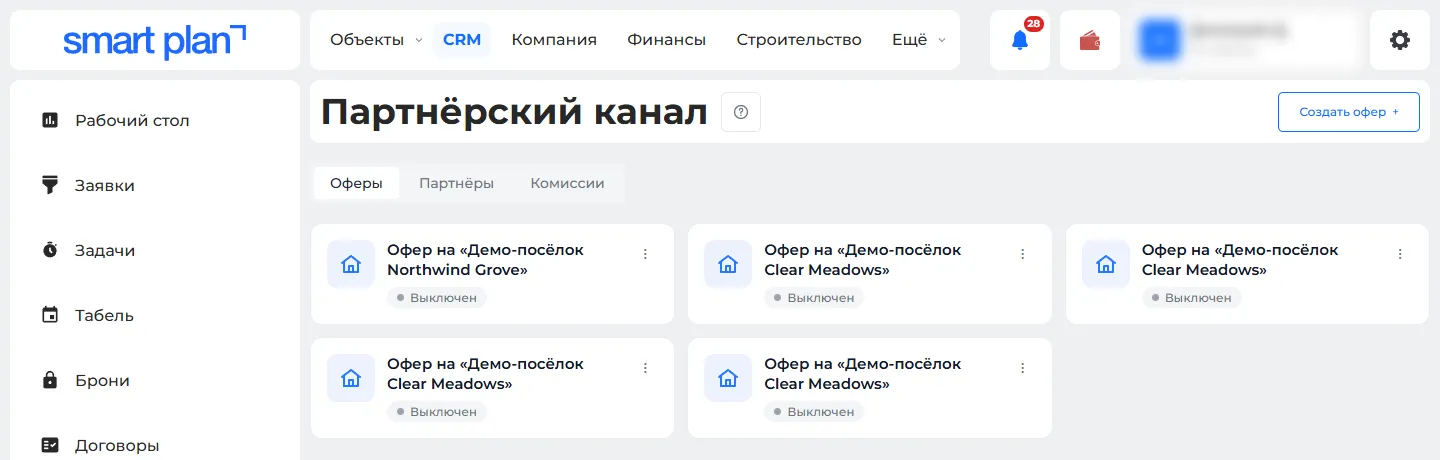
Task: Switch to the Оферы tab
Action: pos(357,183)
